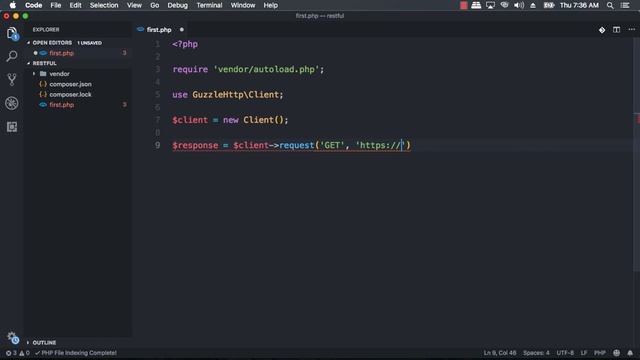This screenshot has height=360, width=640.
Task: Collapse the RESTFUL folder section
Action: pyautogui.click(x=29, y=63)
